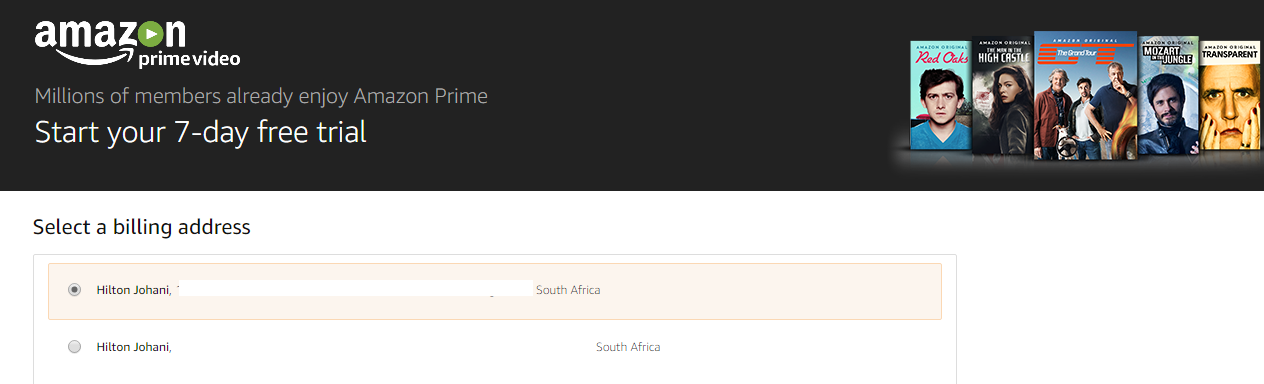
Task: Click South Africa in the second address row
Action: [628, 347]
